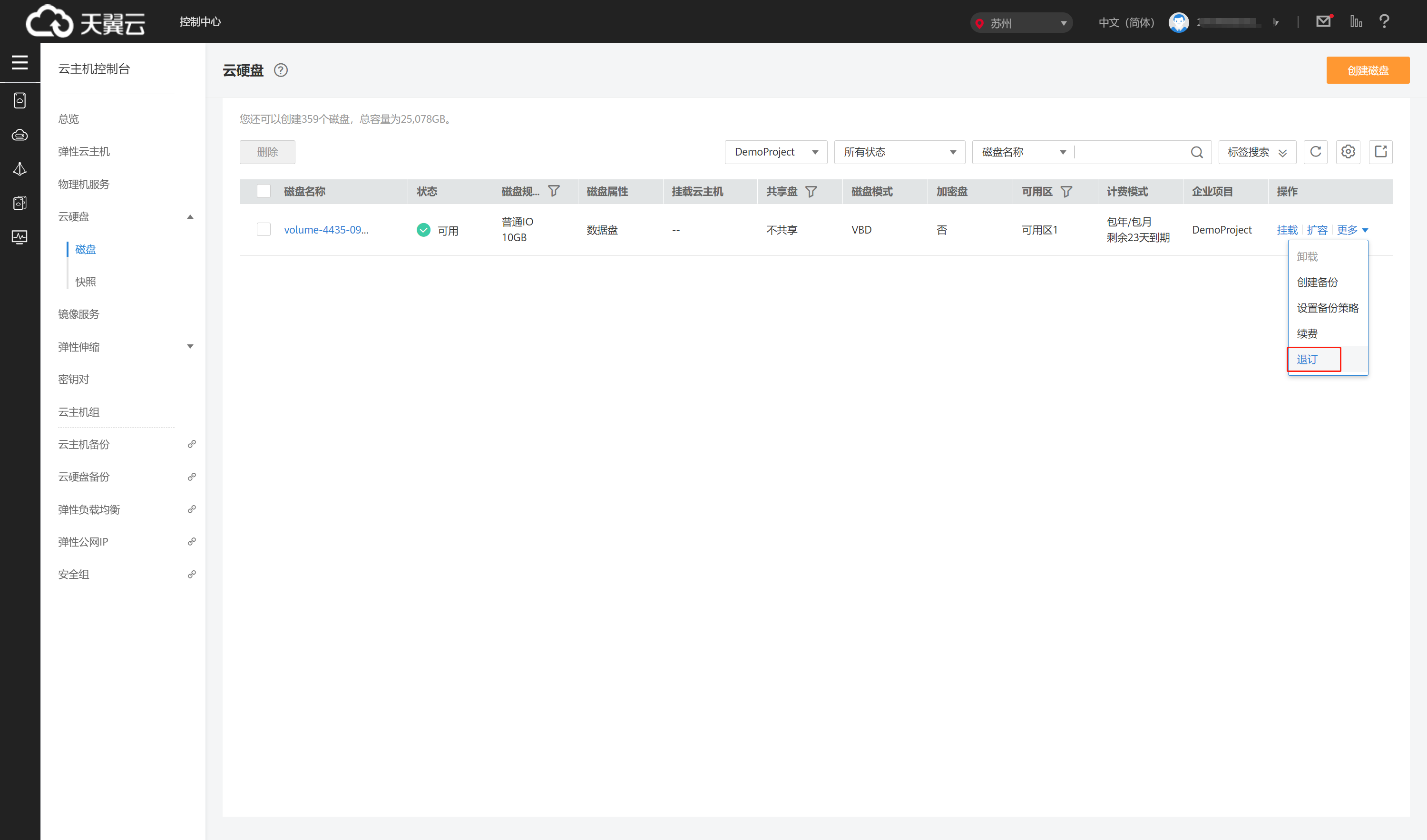Open the mail messages icon
Image resolution: width=1427 pixels, height=840 pixels.
tap(1323, 21)
